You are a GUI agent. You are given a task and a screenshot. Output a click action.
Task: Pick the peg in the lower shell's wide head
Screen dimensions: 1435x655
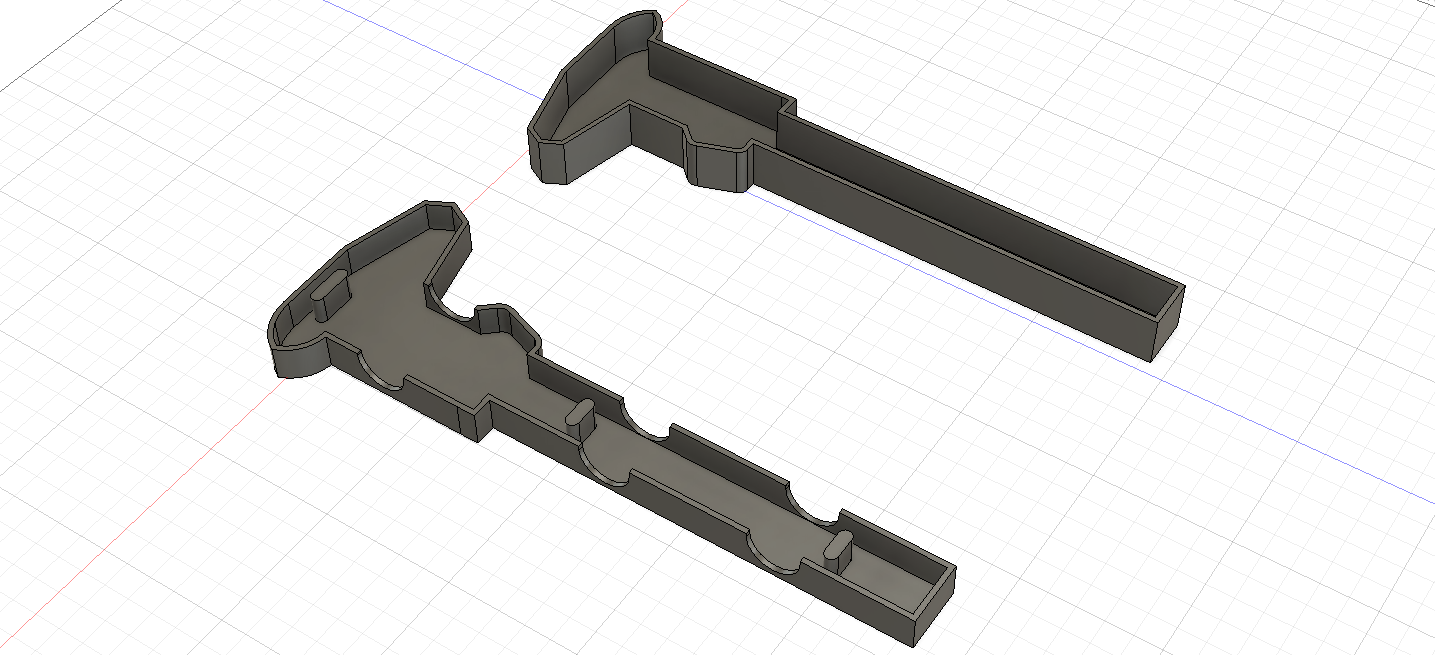[332, 295]
